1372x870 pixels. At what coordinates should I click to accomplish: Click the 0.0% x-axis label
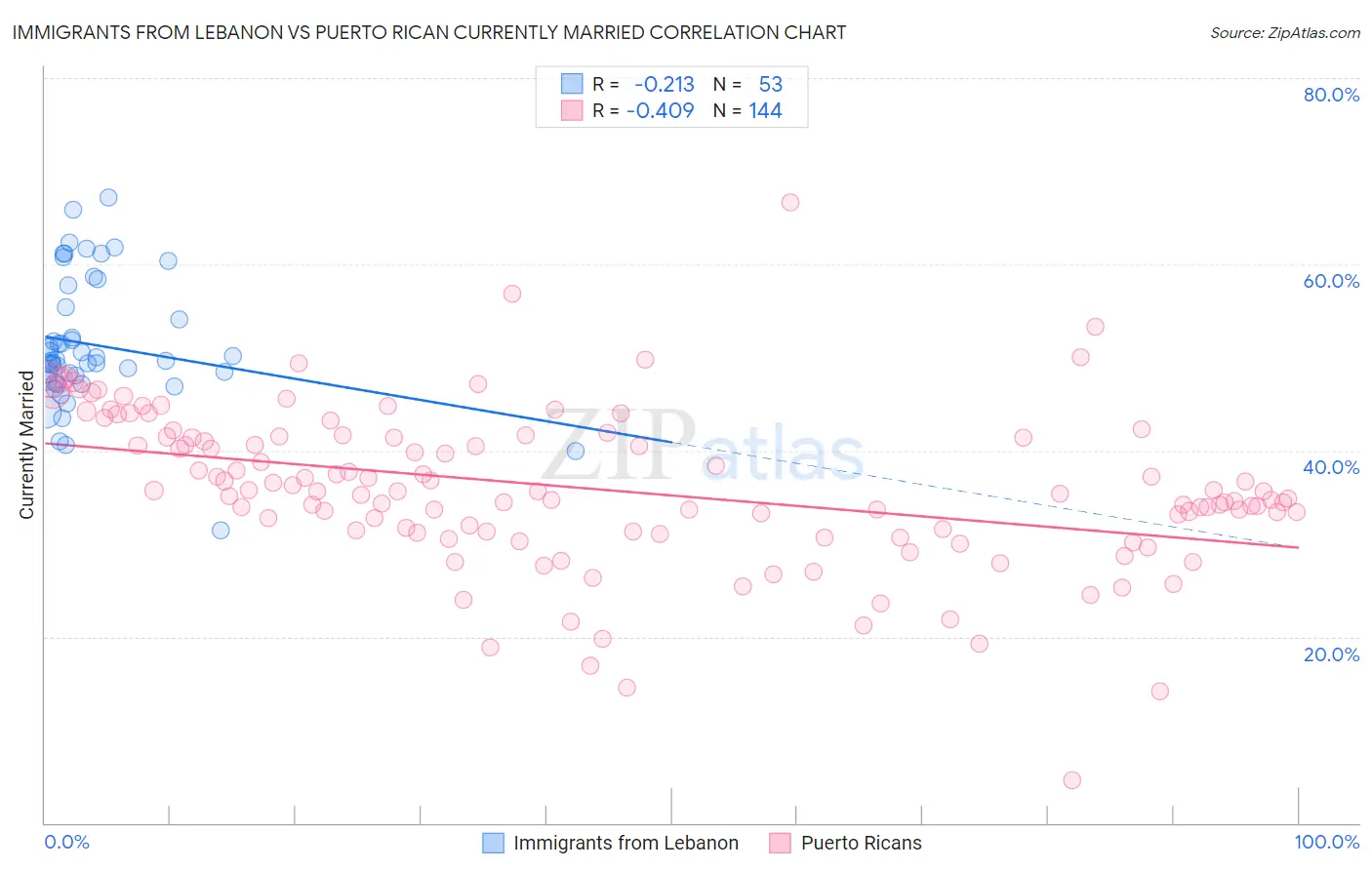click(66, 842)
